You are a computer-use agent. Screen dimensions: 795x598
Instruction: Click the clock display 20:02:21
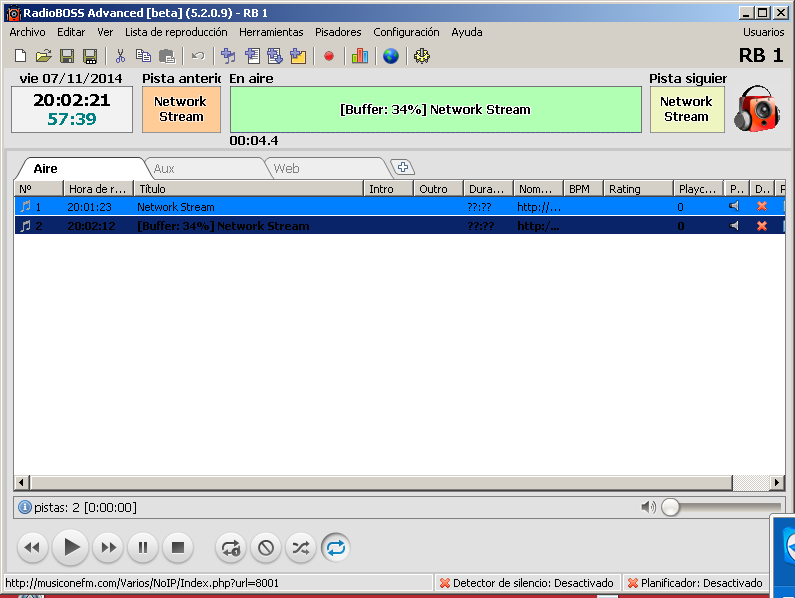[71, 100]
